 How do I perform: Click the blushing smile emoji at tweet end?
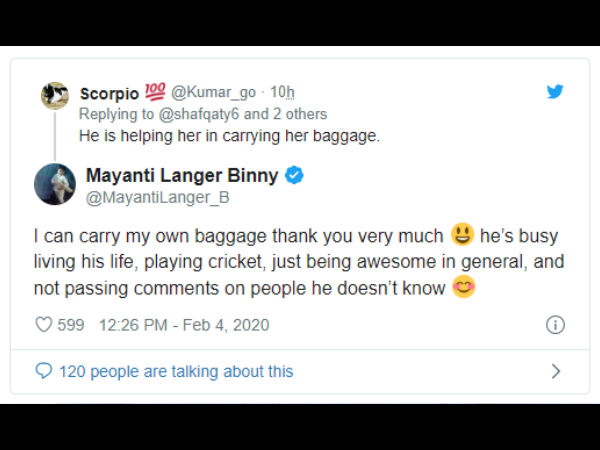464,288
